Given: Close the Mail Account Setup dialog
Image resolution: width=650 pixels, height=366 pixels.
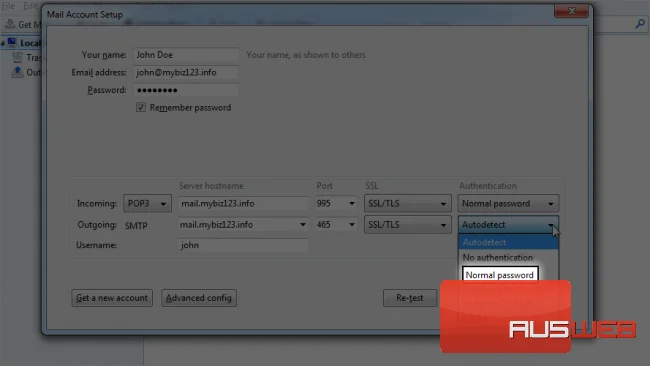Looking at the screenshot, I should [572, 11].
